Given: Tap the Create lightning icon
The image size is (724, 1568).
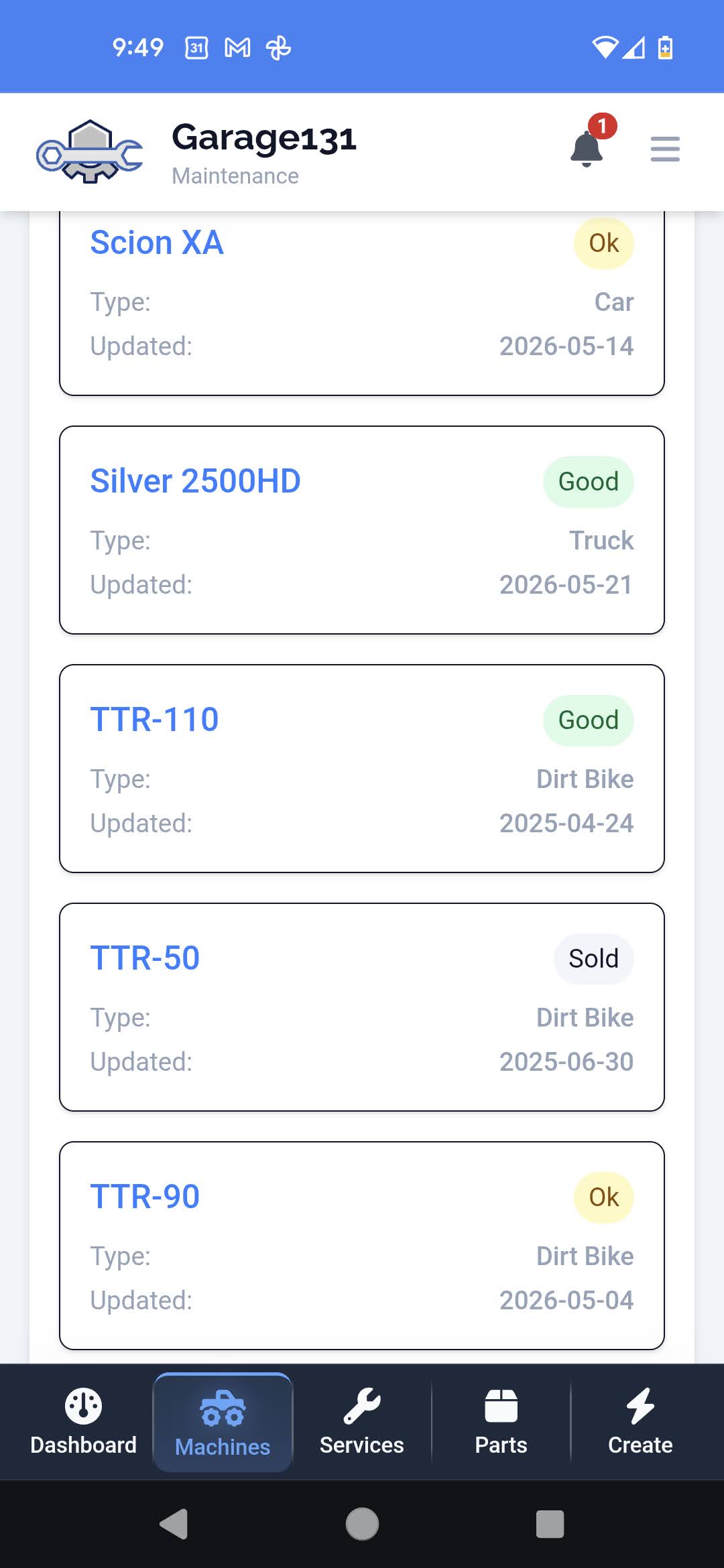Looking at the screenshot, I should (640, 1405).
